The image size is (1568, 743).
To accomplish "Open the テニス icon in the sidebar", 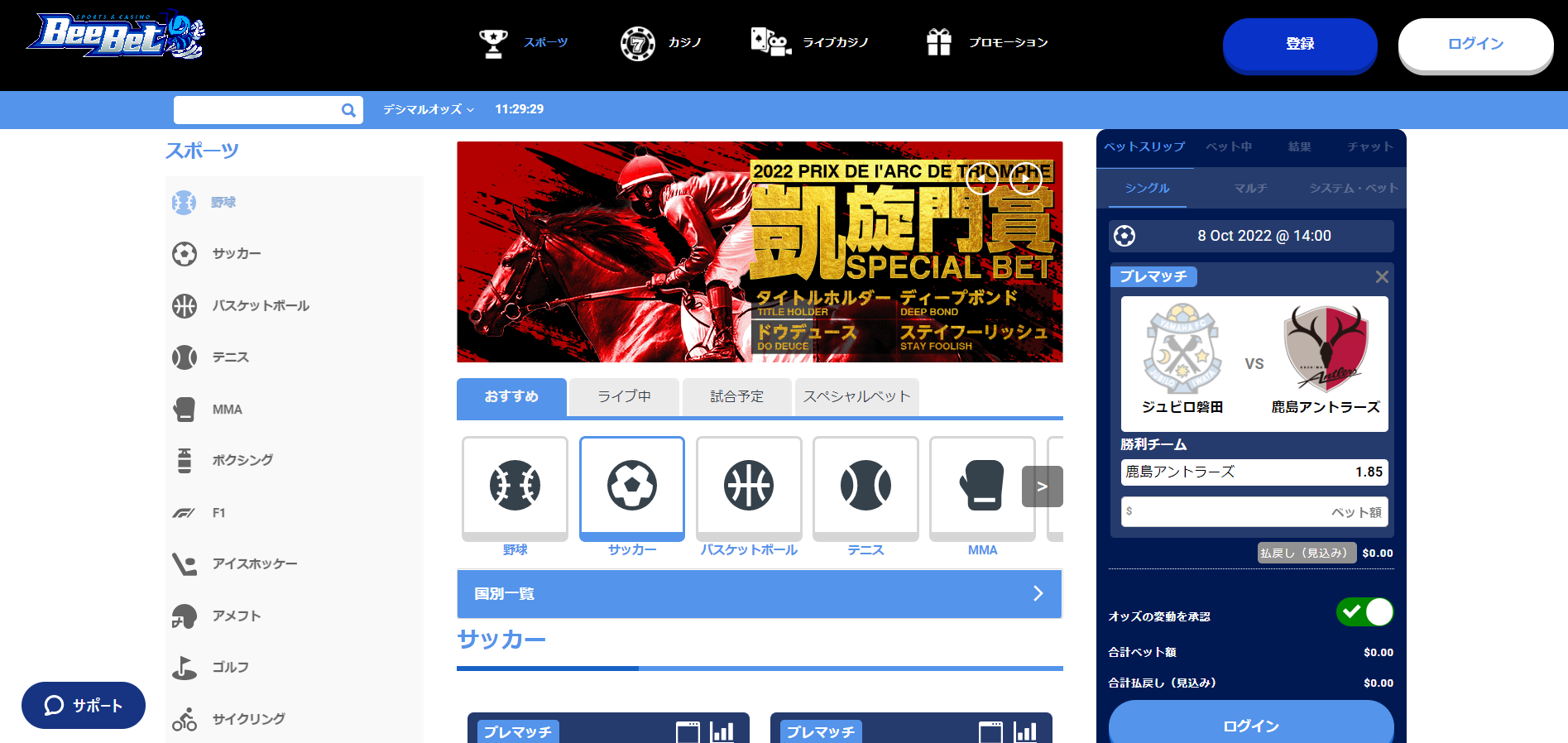I will click(x=184, y=357).
